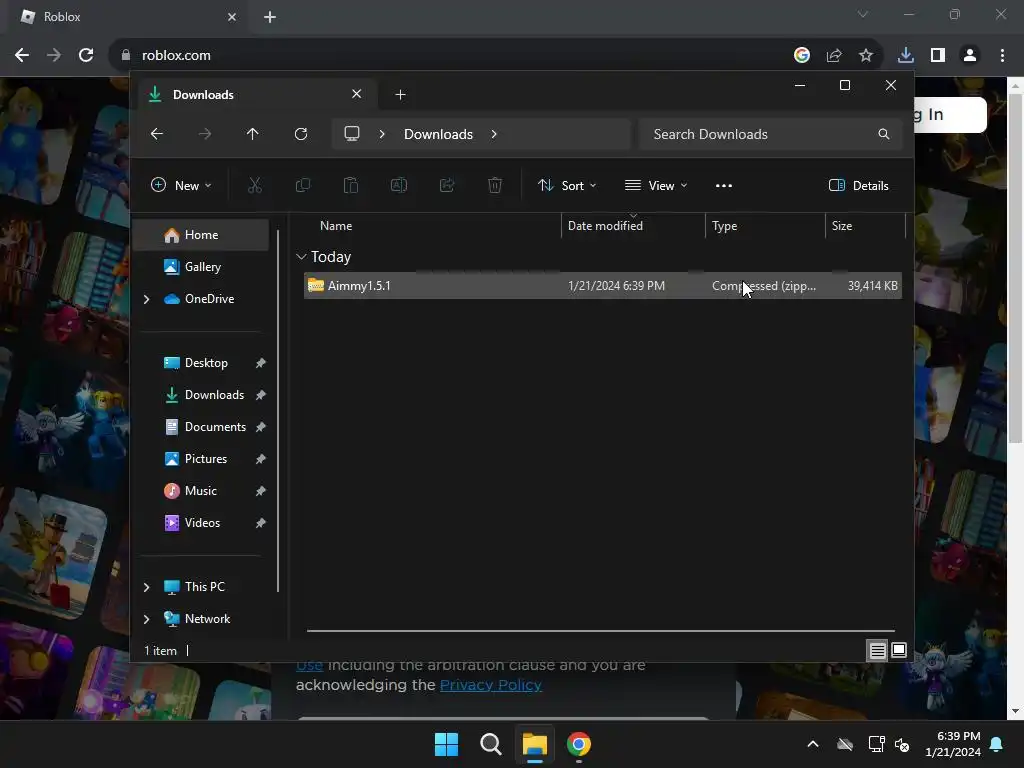Image resolution: width=1024 pixels, height=768 pixels.
Task: Open Desktop in navigation pane
Action: point(200,363)
